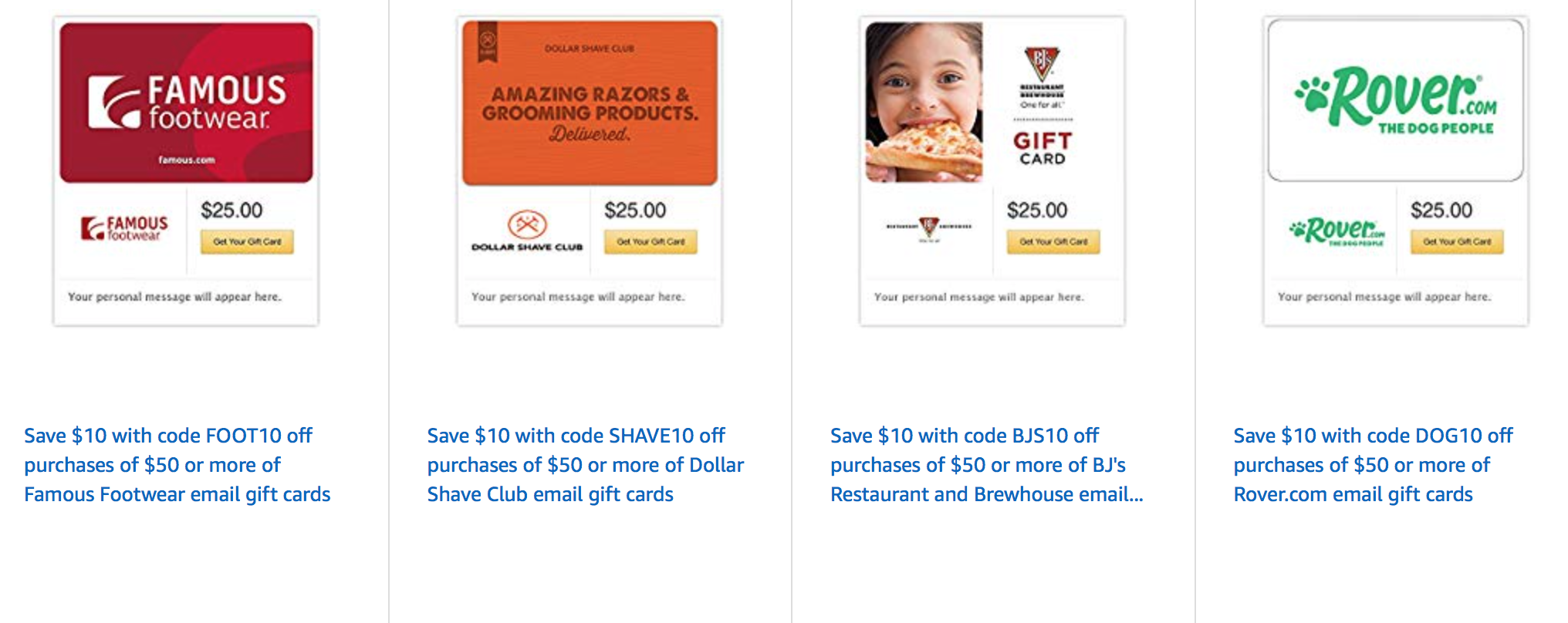
Task: Click the small Rover paw logo
Action: (1337, 230)
